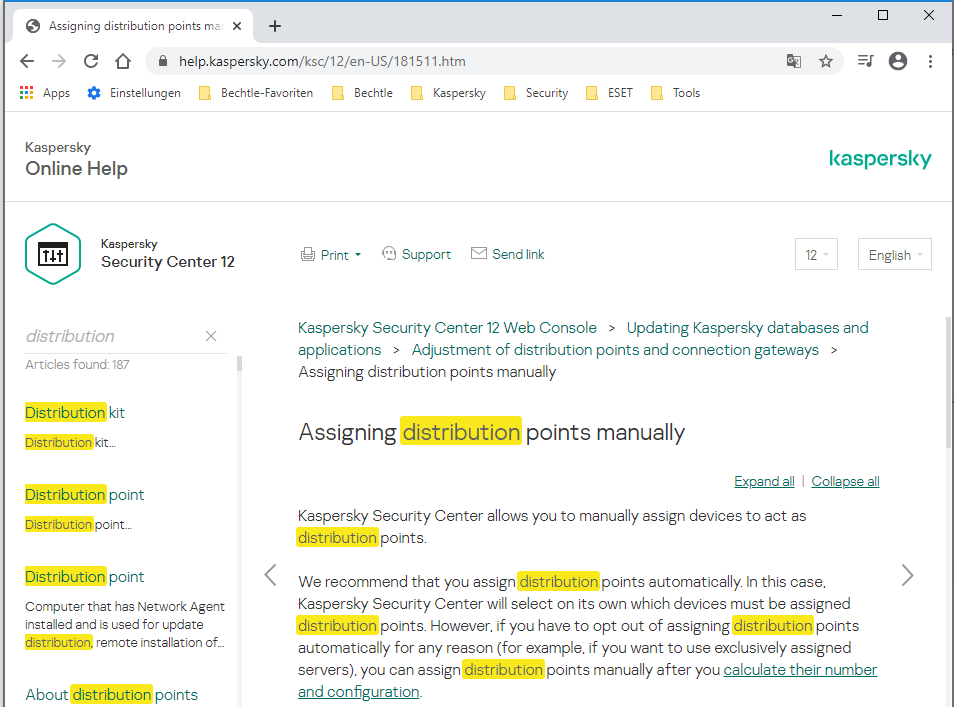The image size is (954, 707).
Task: Click Kaspersky Security Center 12 Web Console breadcrumb
Action: 447,328
